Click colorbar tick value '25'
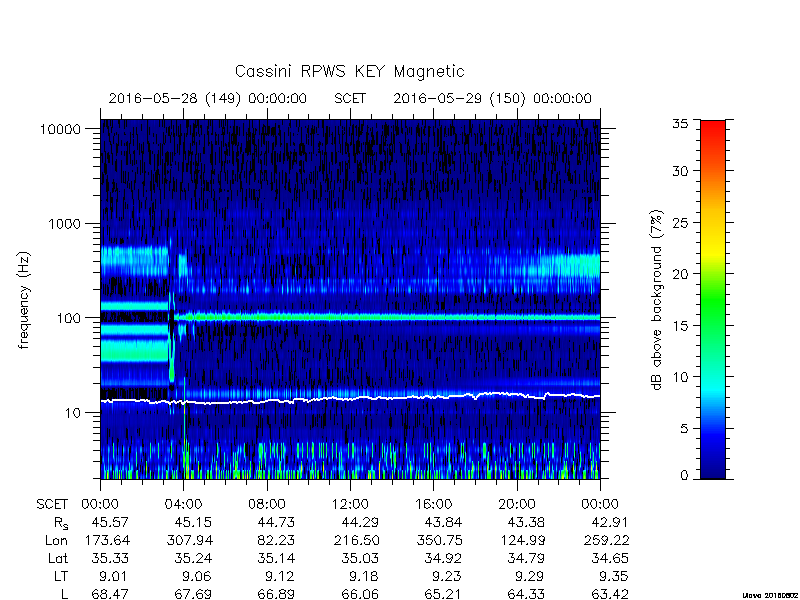This screenshot has height=600, width=800. tap(680, 223)
